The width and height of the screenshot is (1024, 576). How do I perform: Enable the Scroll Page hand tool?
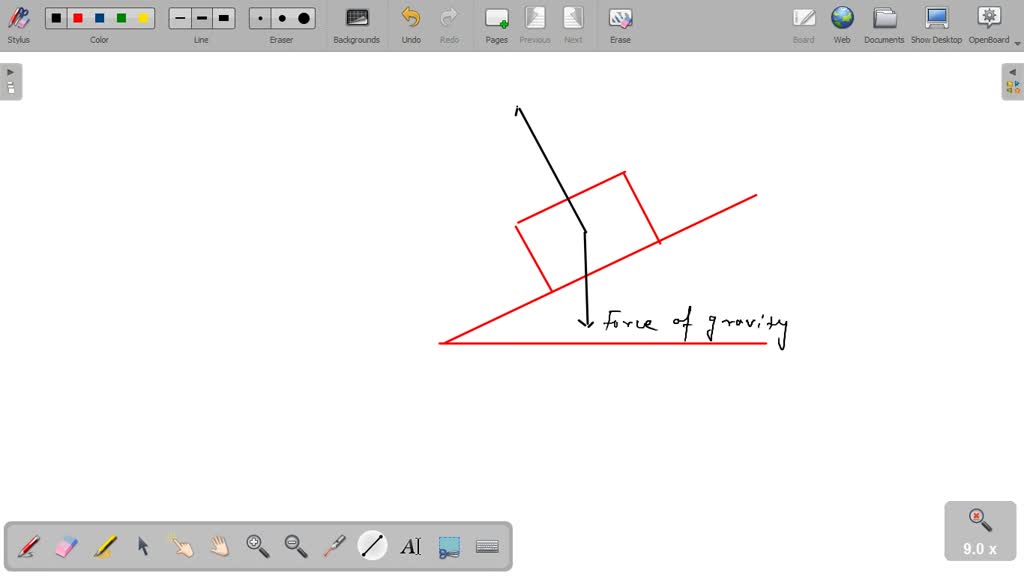218,545
